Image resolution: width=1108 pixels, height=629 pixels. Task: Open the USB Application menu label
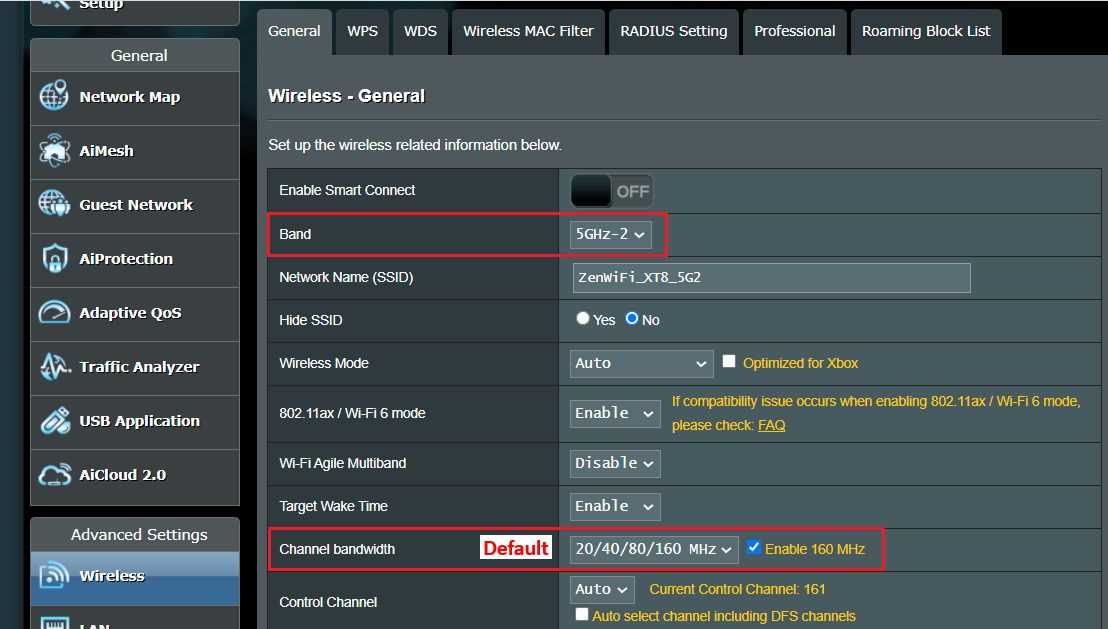coord(140,421)
